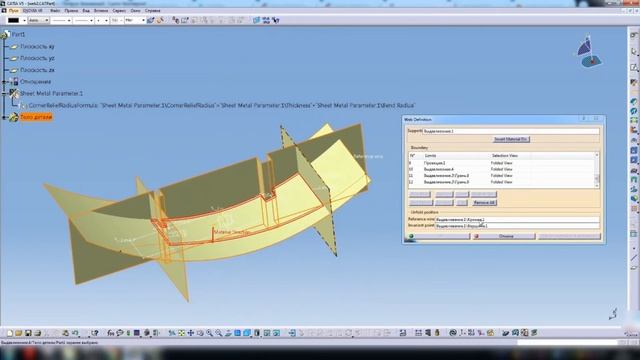Select the Проекция.2 row in Boundary list
Image resolution: width=640 pixels, height=360 pixels.
[502, 163]
